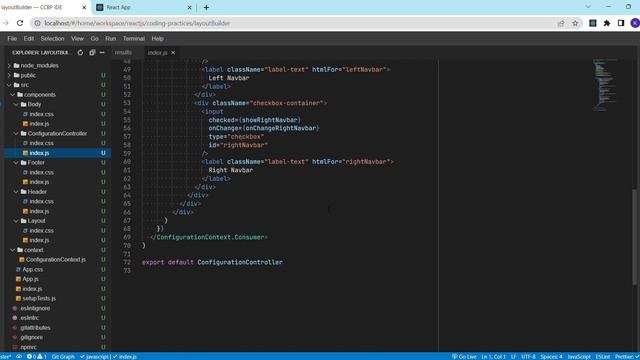Change JavaScript language mode
The height and width of the screenshot is (360, 640).
[579, 356]
